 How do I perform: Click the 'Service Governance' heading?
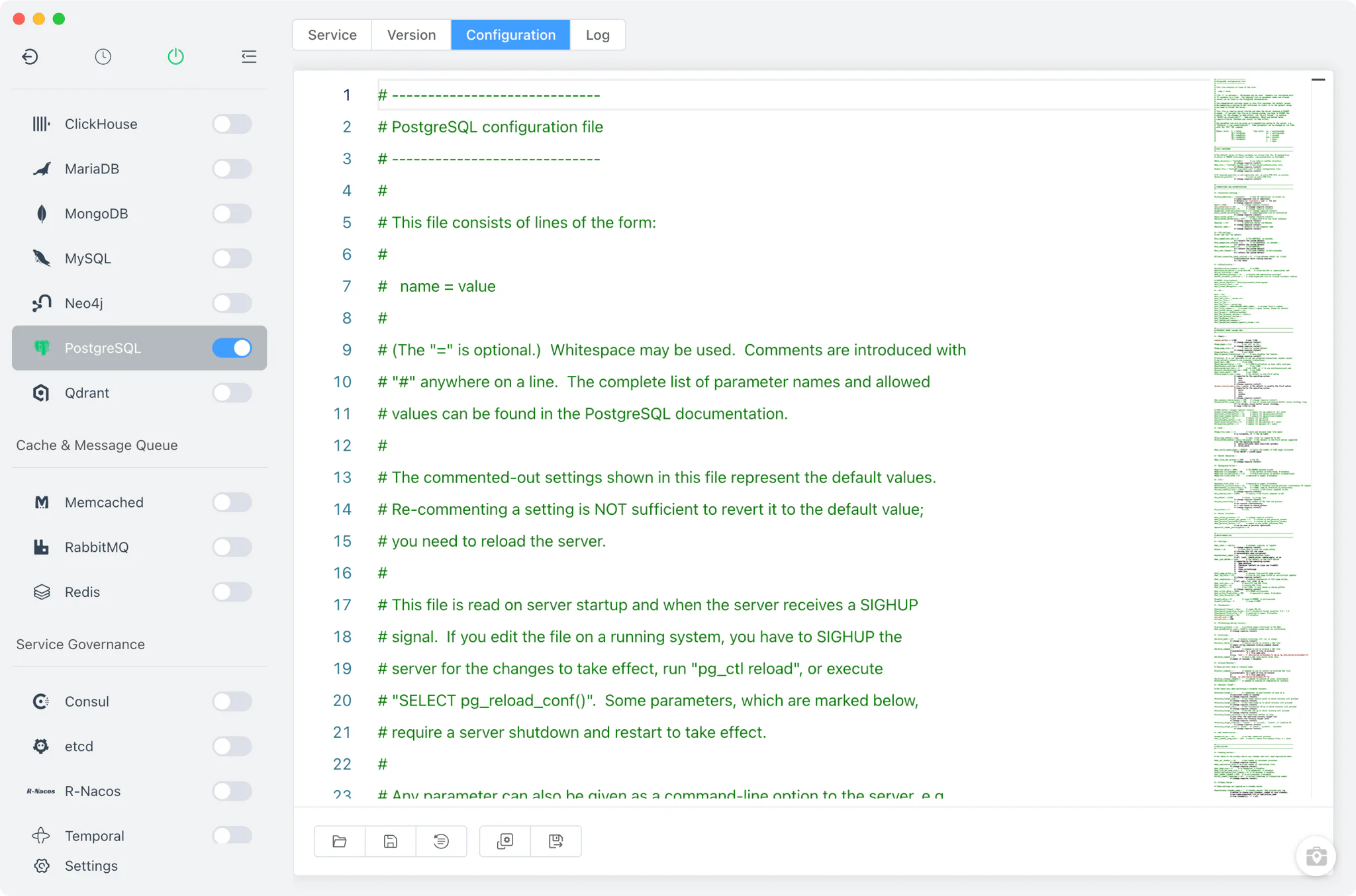80,645
